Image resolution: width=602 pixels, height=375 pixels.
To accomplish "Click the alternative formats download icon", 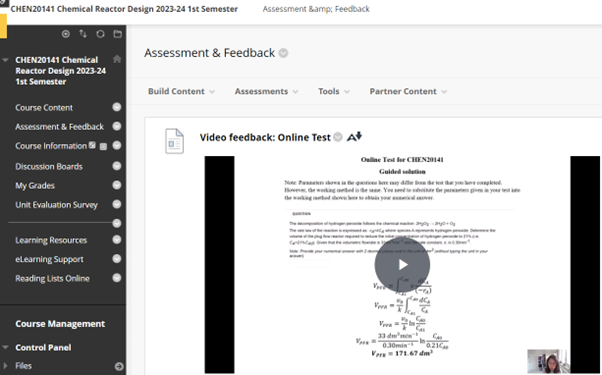I will point(354,137).
